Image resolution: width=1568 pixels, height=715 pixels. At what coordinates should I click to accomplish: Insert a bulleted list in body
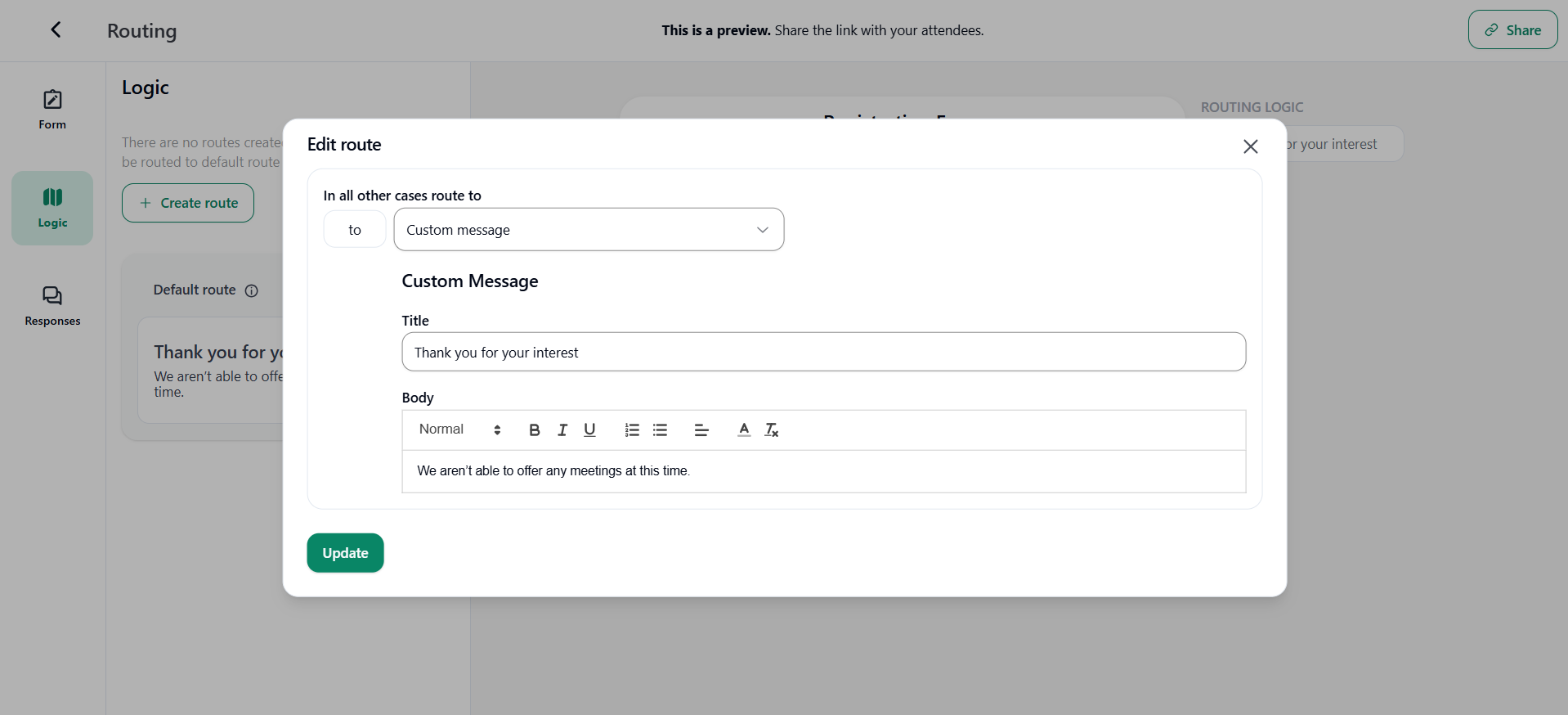tap(660, 430)
